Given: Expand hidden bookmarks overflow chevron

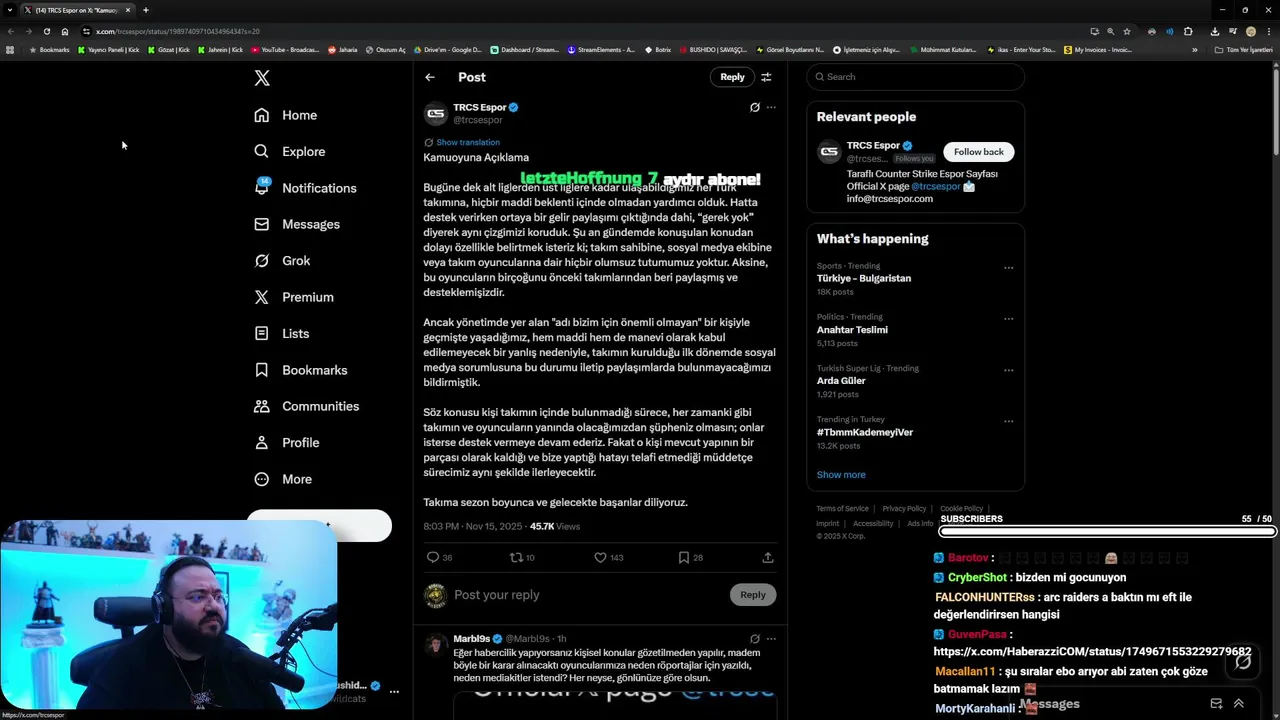Looking at the screenshot, I should [1194, 49].
